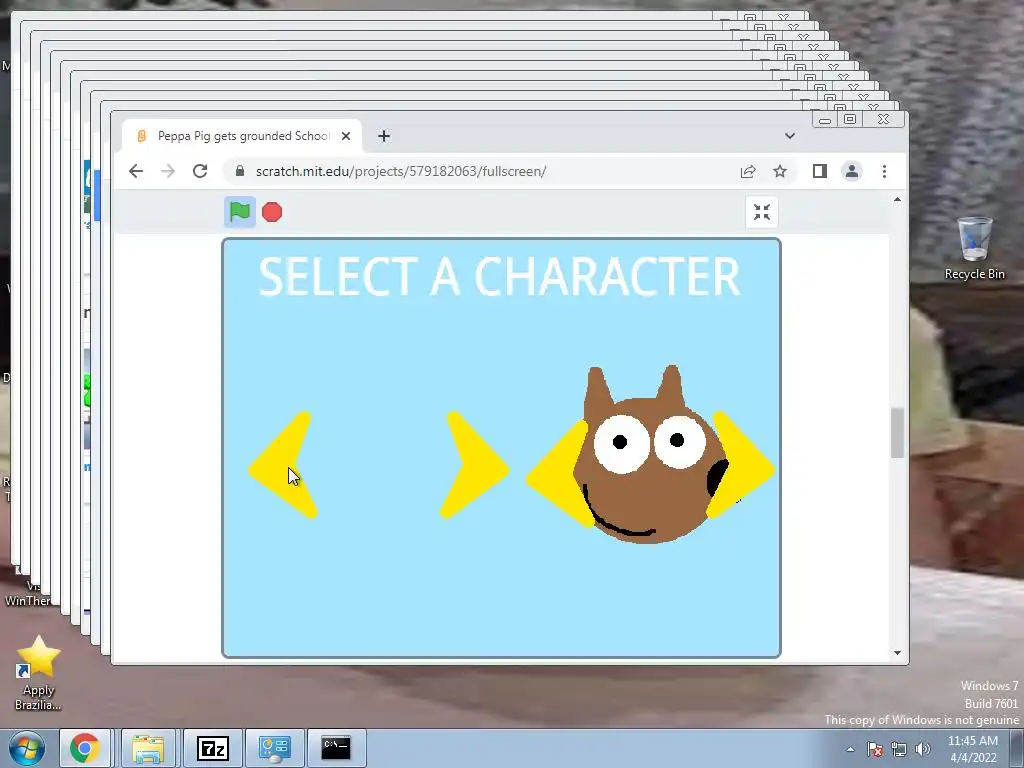Open File Explorer from the taskbar
1024x768 pixels.
[x=148, y=748]
